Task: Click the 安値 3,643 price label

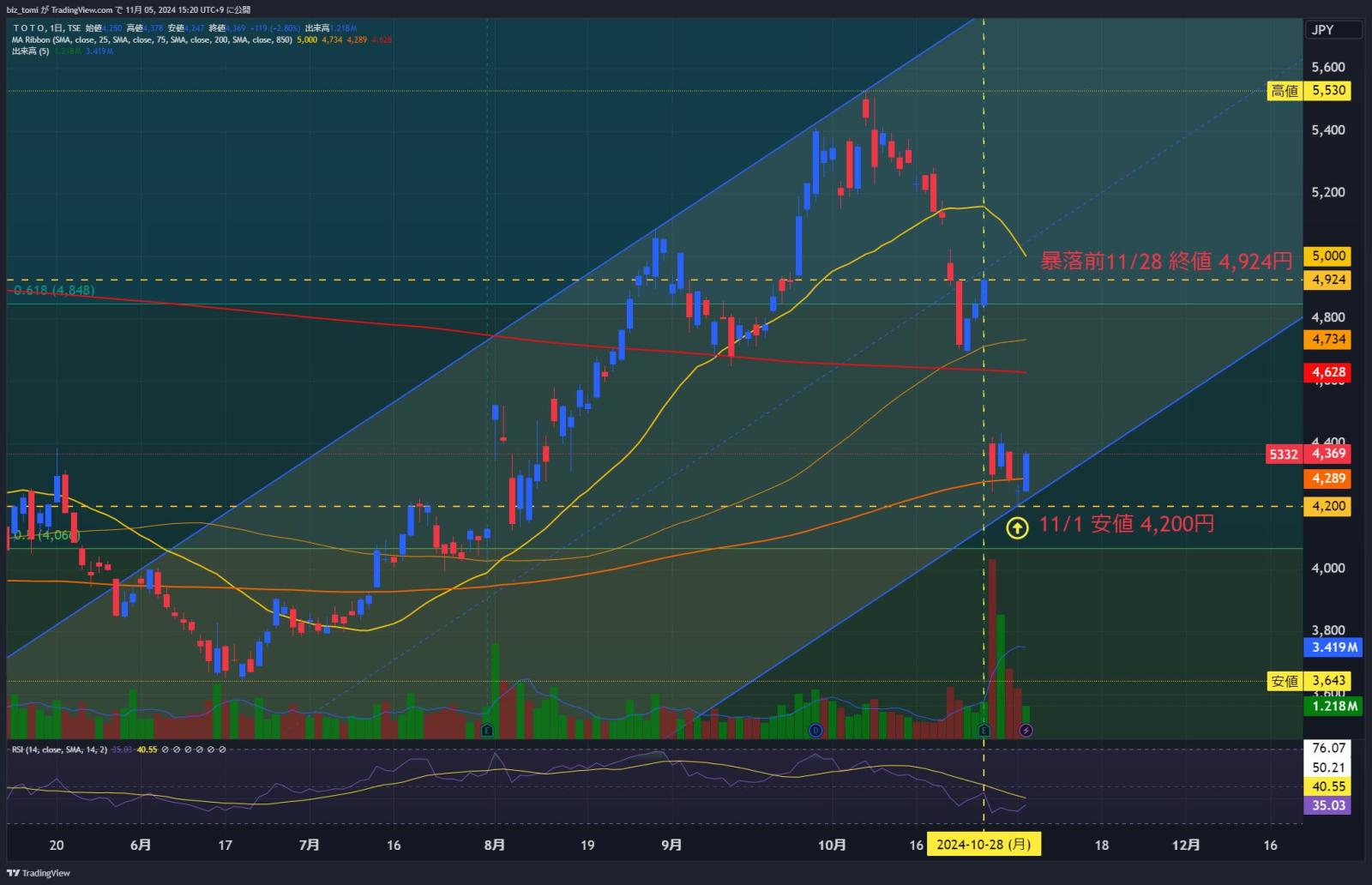Action: tap(1309, 682)
